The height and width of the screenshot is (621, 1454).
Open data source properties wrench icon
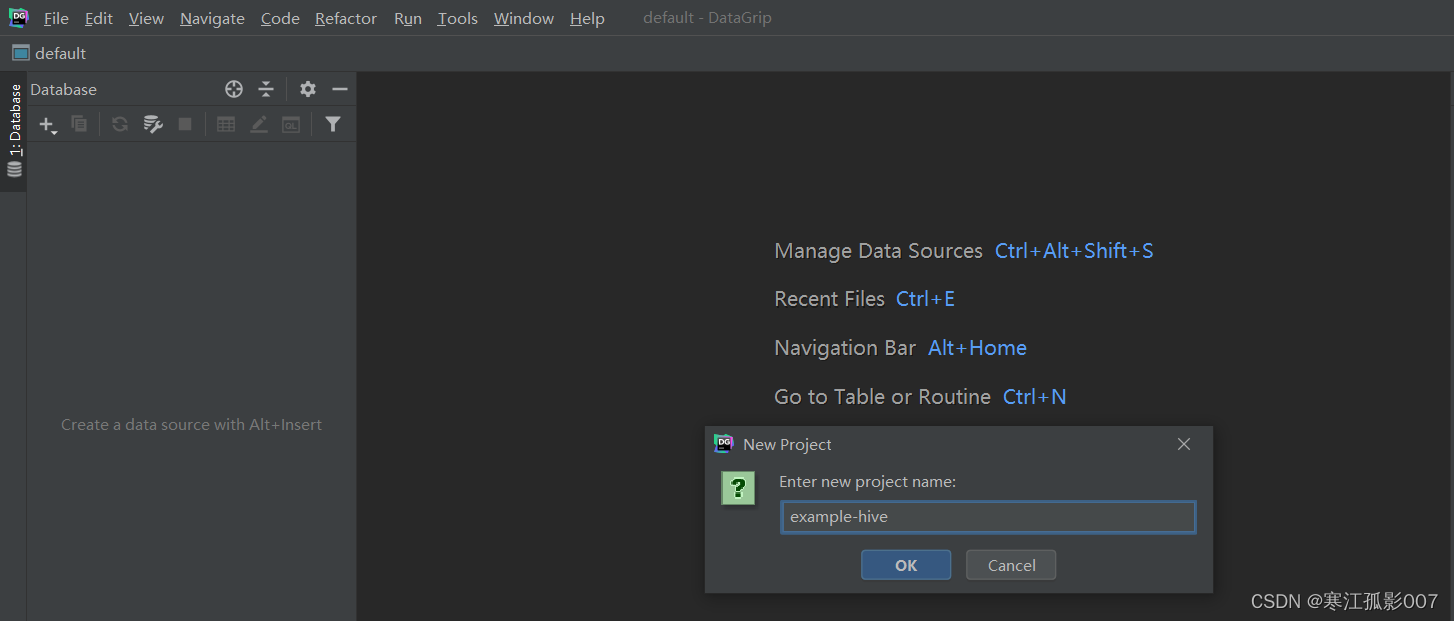(x=153, y=124)
